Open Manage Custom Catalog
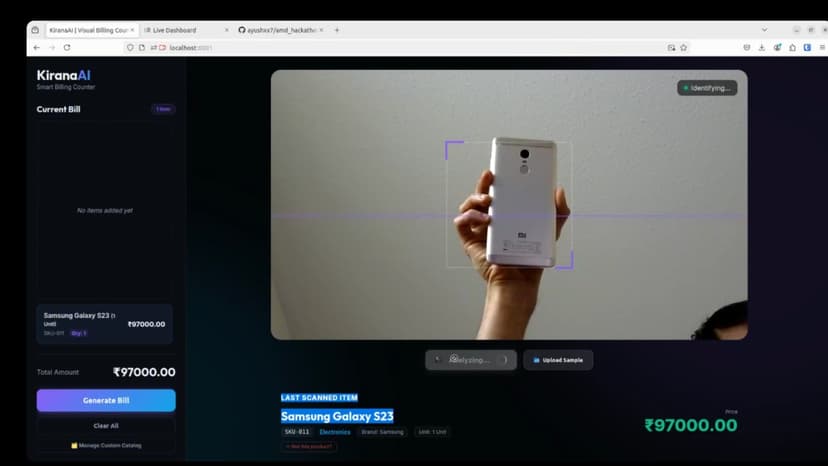 [106, 445]
